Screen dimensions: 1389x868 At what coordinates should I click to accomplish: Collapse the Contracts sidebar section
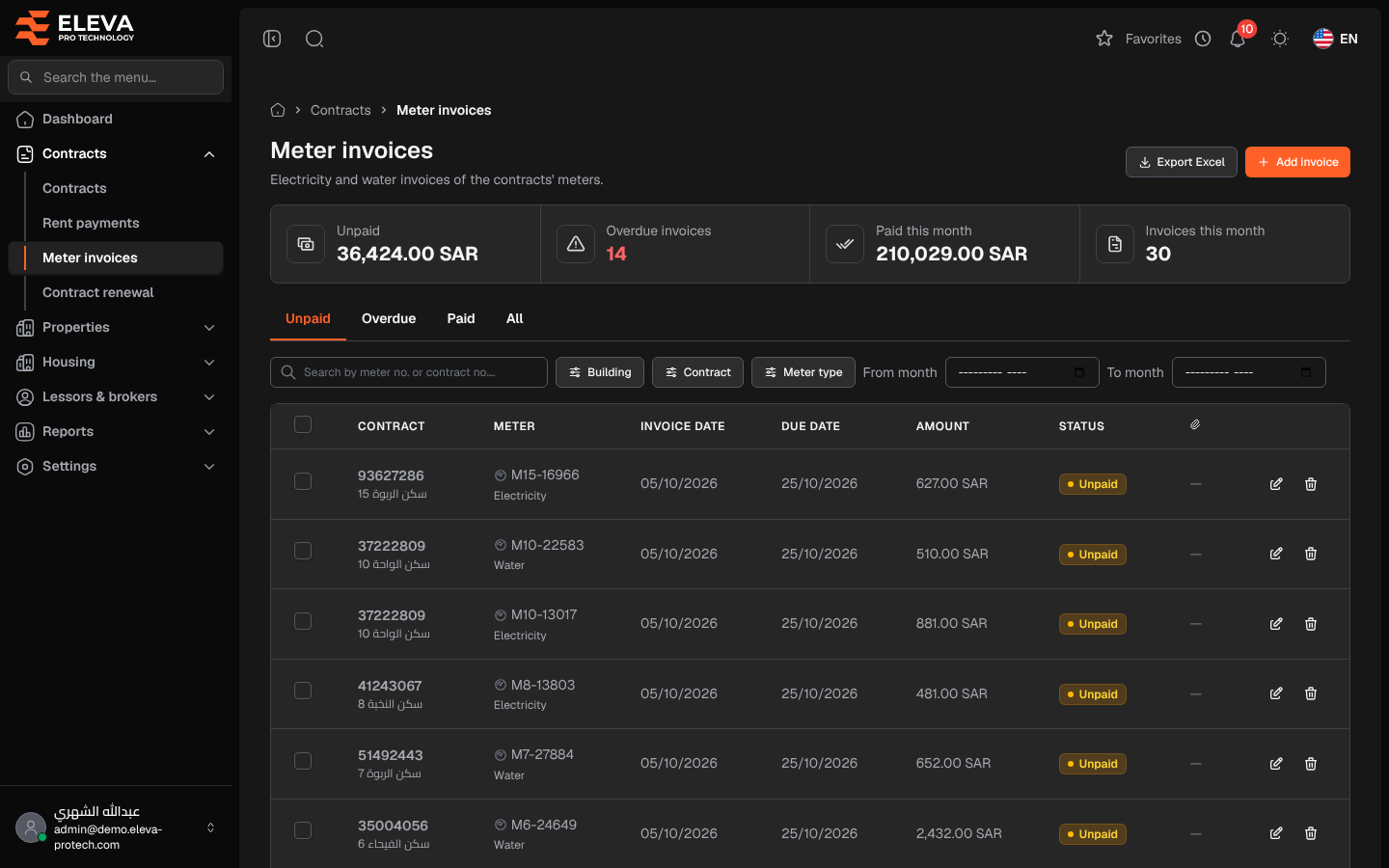[x=116, y=153]
